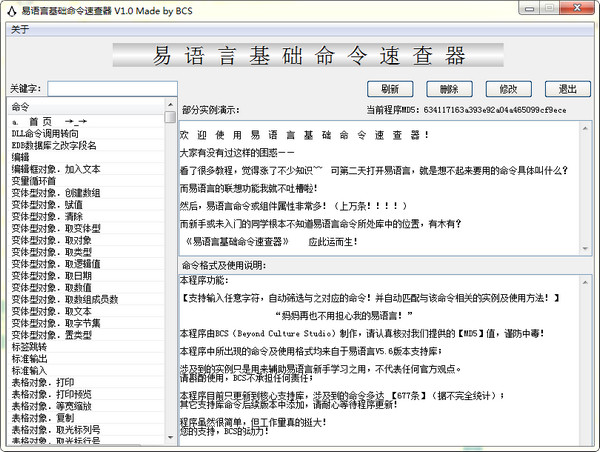The image size is (600, 452).
Task: Open the 关于 menu
Action: [x=20, y=29]
